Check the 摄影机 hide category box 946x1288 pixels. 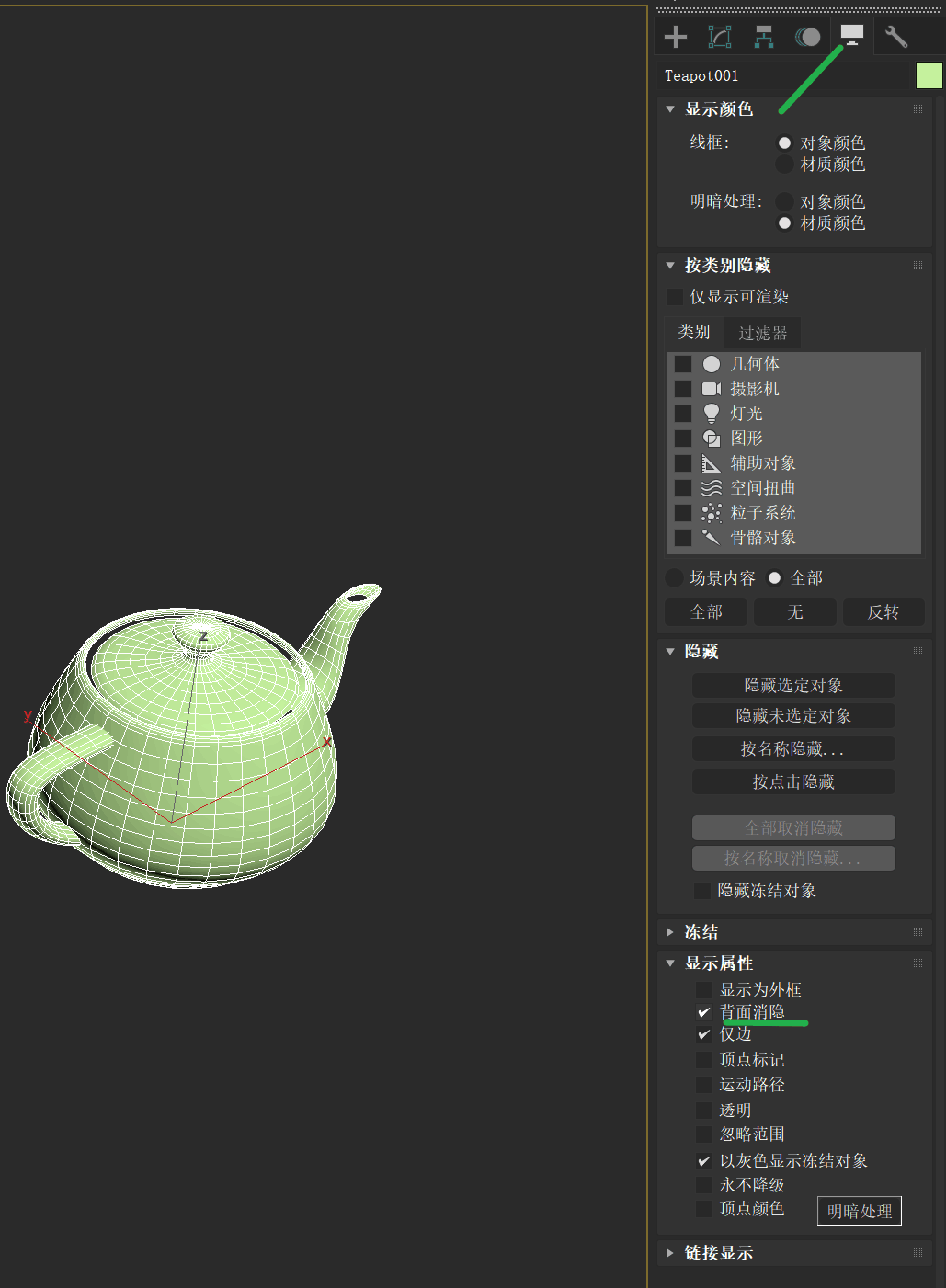(683, 389)
